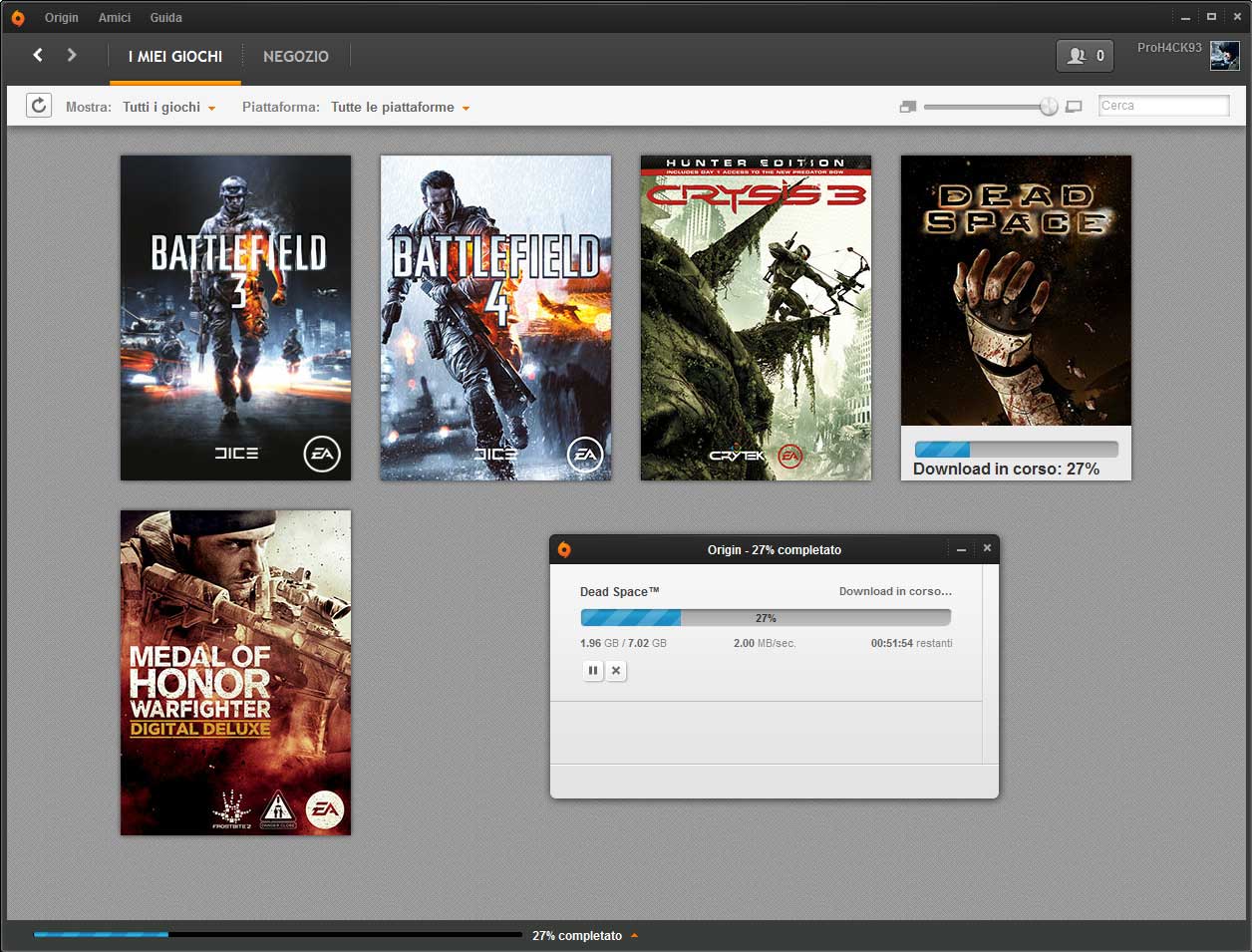1252x952 pixels.
Task: Switch to the NEGOZIO tab
Action: tap(296, 57)
